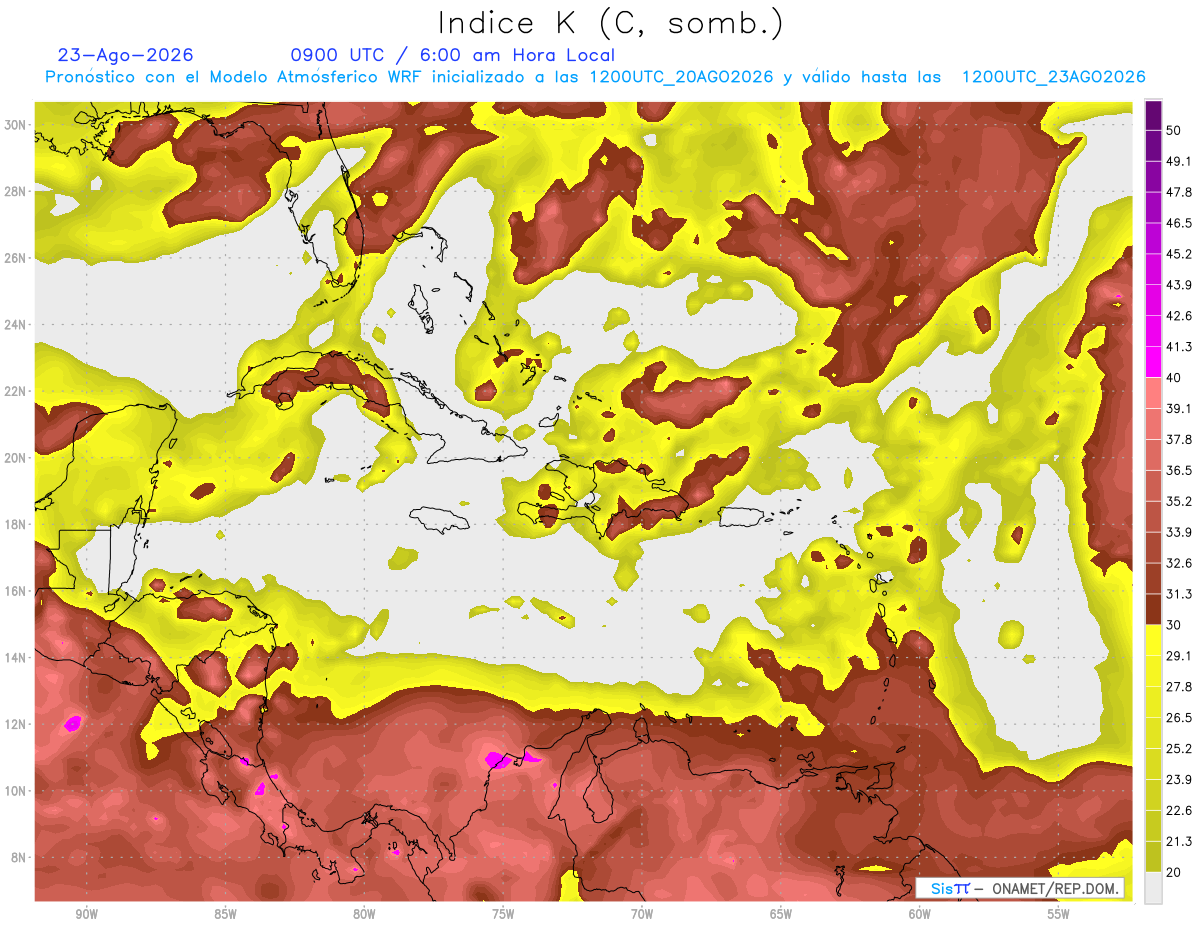
Task: Click "0900 UTC / 6:00 am Hora Local"
Action: [x=452, y=55]
